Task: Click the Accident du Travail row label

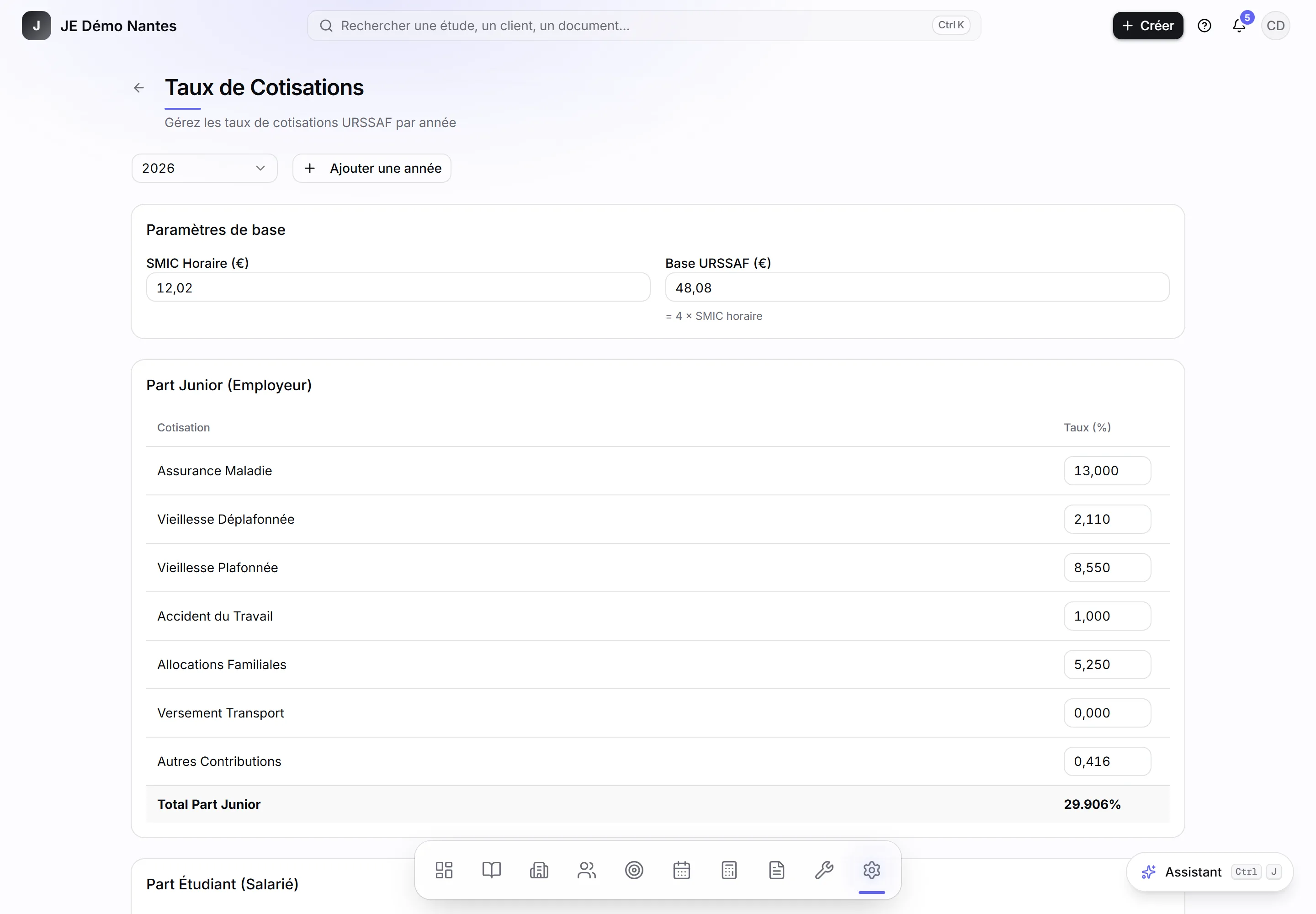Action: (x=215, y=616)
